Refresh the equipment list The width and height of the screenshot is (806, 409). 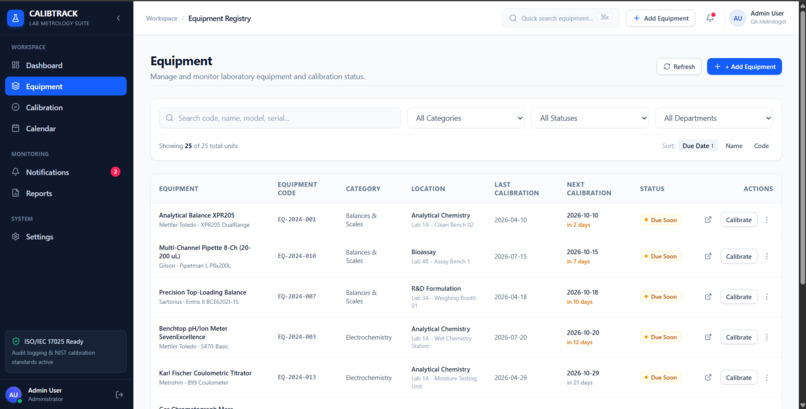click(x=679, y=66)
